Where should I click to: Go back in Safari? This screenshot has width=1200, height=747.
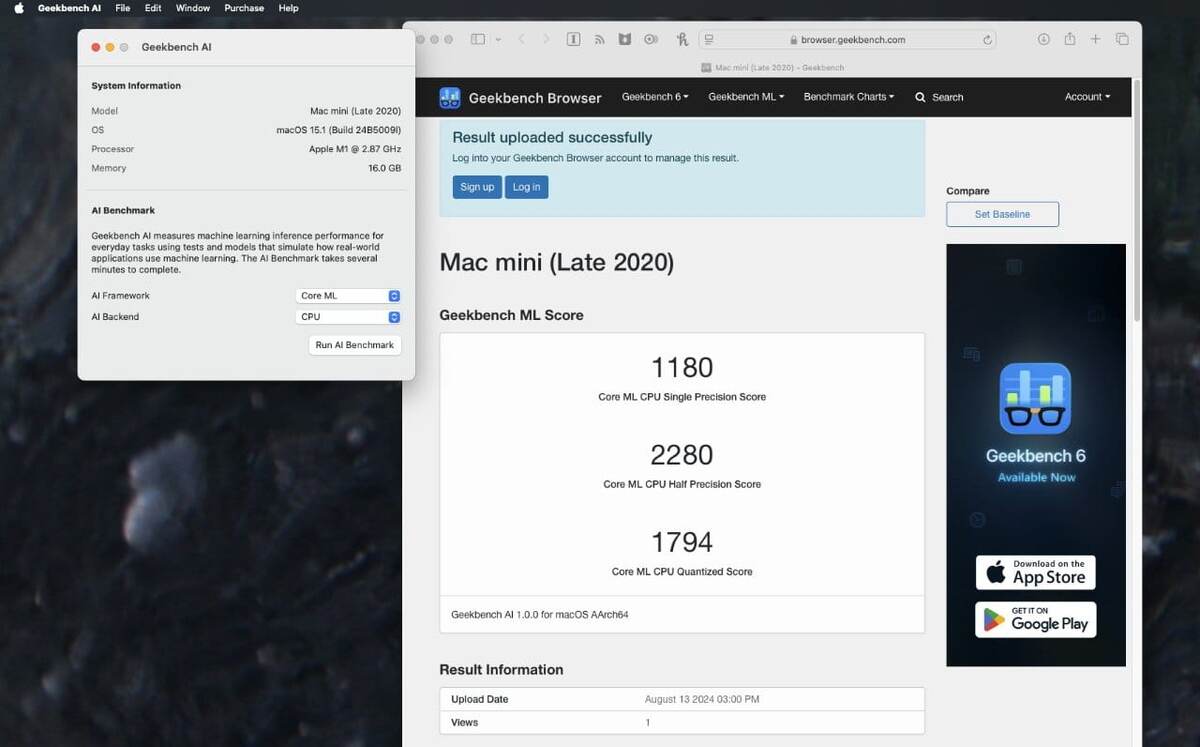pos(522,39)
